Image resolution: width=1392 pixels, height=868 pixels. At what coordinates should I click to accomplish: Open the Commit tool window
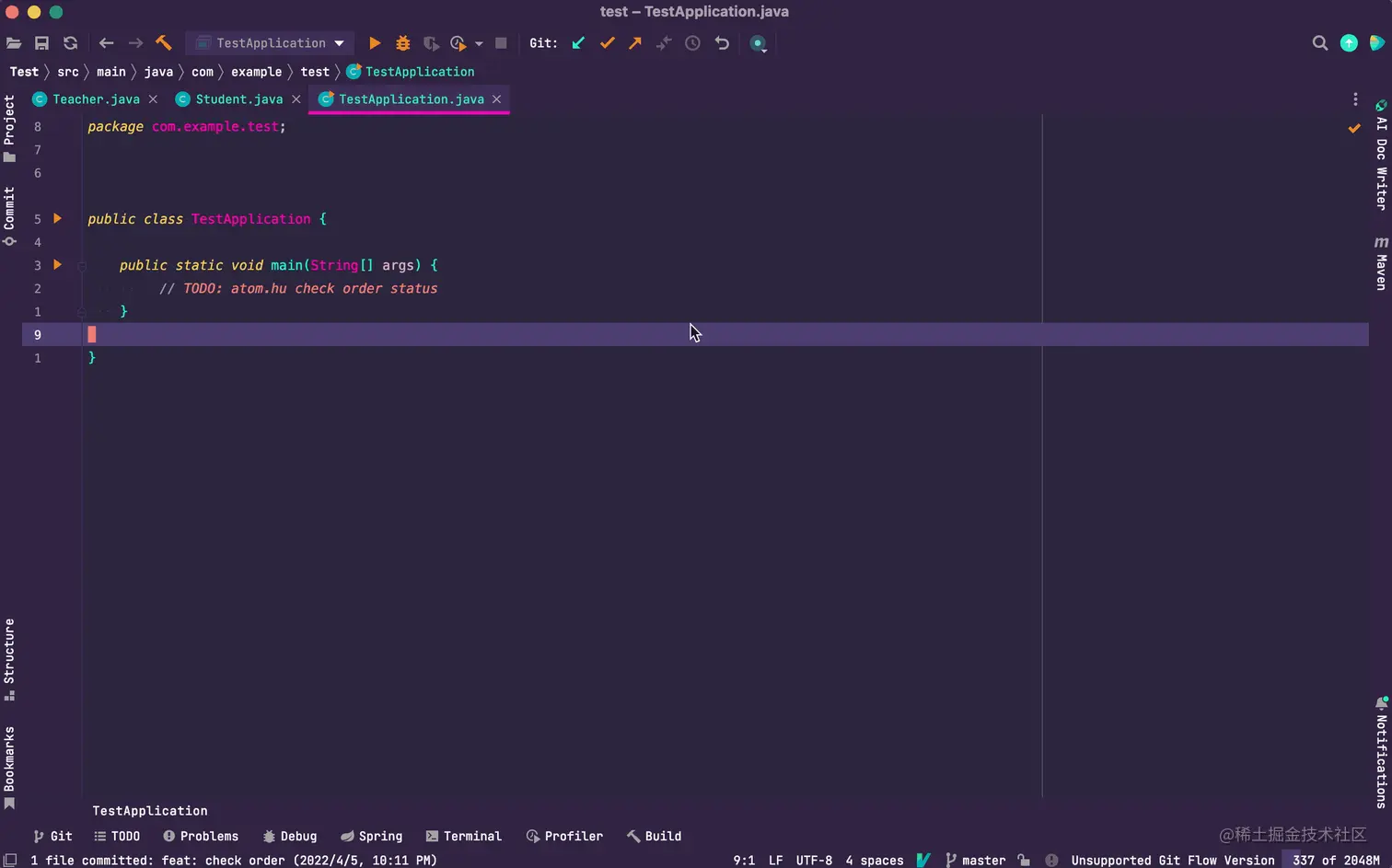(9, 215)
